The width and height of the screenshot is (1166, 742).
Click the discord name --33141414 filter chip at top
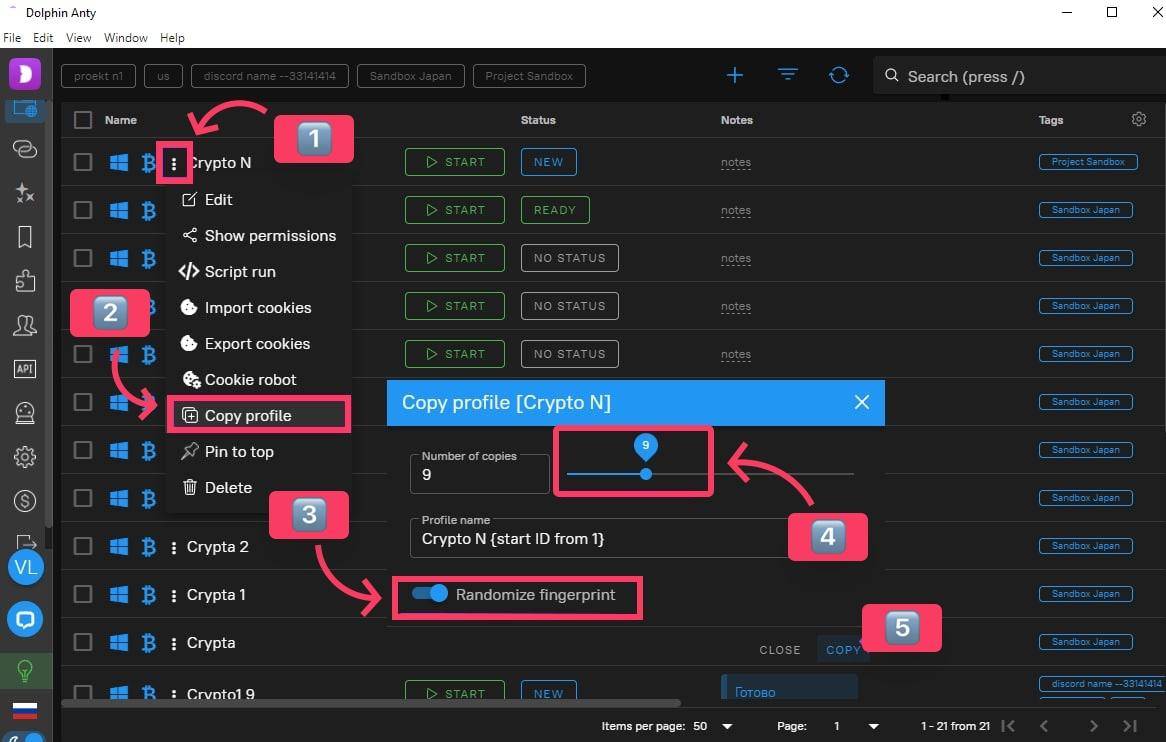tap(269, 76)
